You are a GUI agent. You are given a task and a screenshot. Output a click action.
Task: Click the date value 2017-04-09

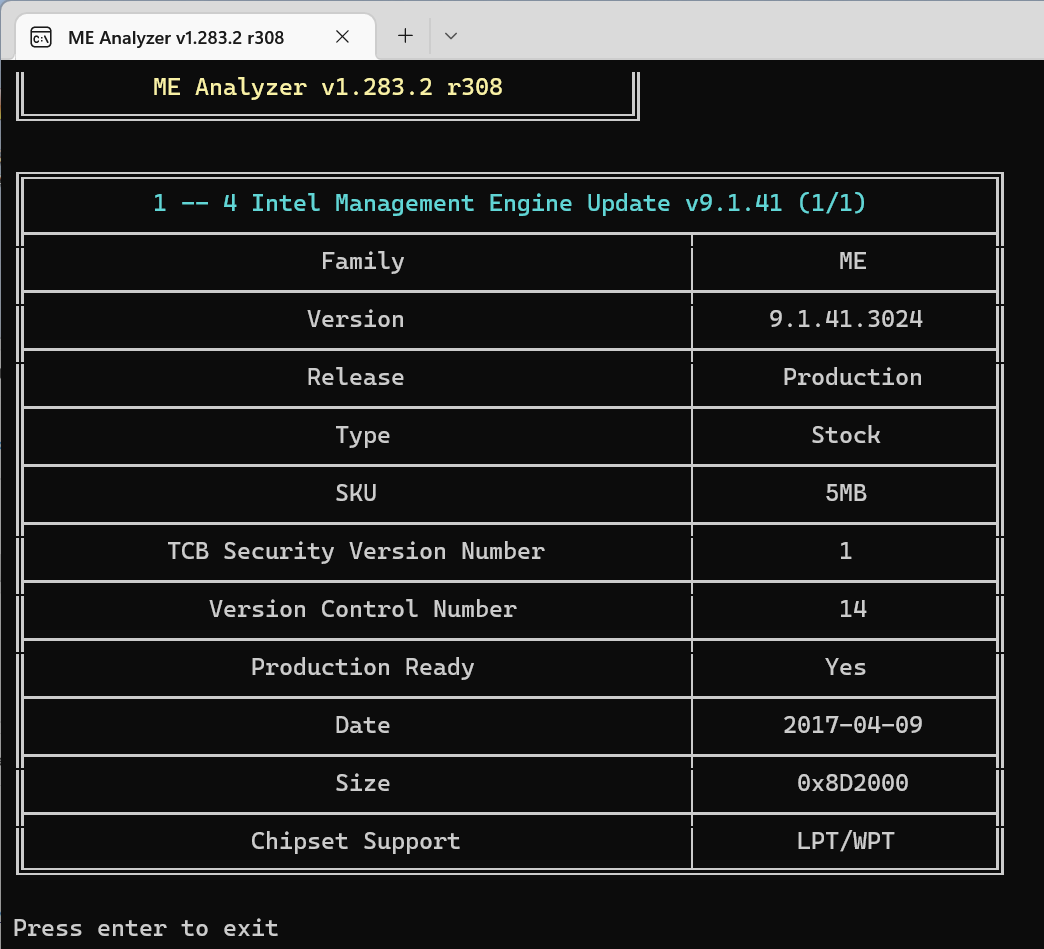tap(852, 725)
